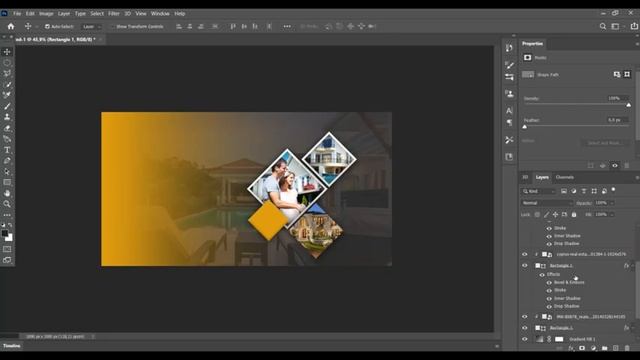Filter layers by type layers T icon

[584, 191]
